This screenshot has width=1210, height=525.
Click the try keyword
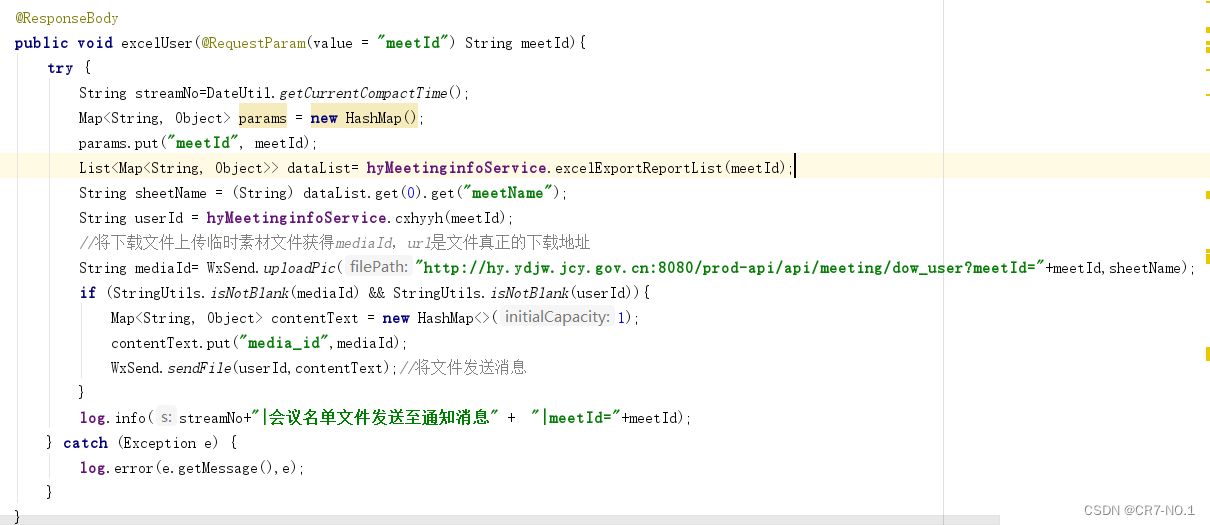point(60,68)
